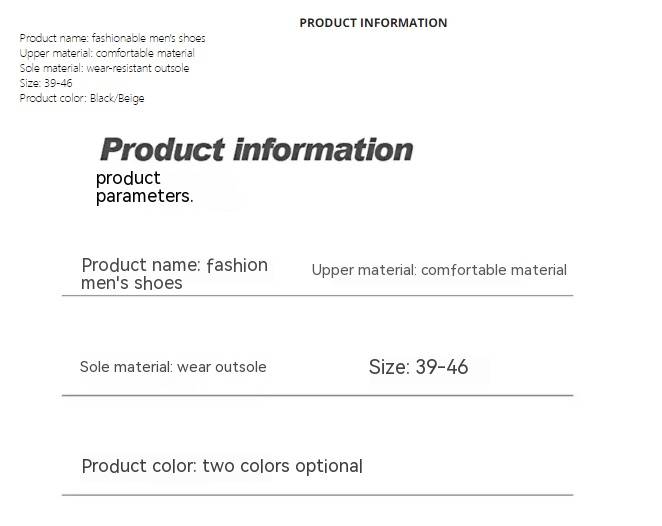
Task: Click the word 'parameters.' under the title
Action: point(144,196)
